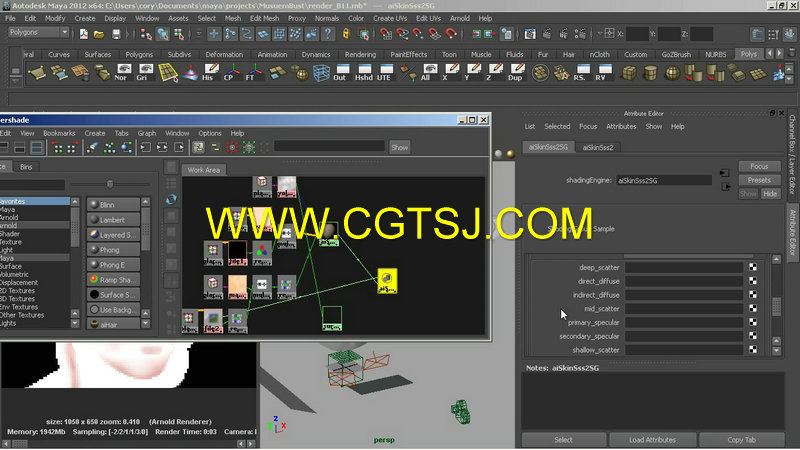Select Arnold under Favorites tree
Viewport: 800px width, 450px height.
pyautogui.click(x=9, y=217)
